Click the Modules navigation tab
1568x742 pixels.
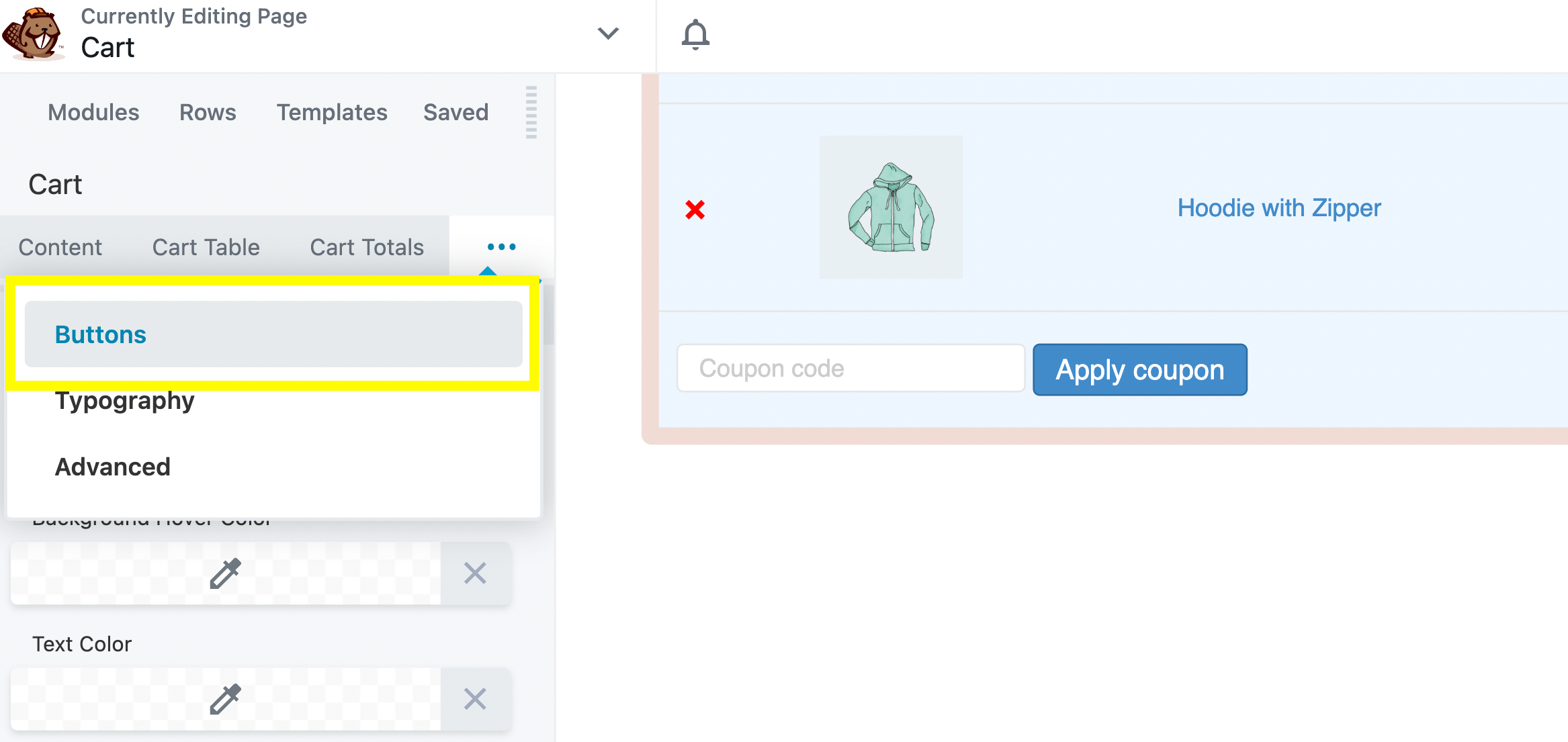[x=93, y=112]
